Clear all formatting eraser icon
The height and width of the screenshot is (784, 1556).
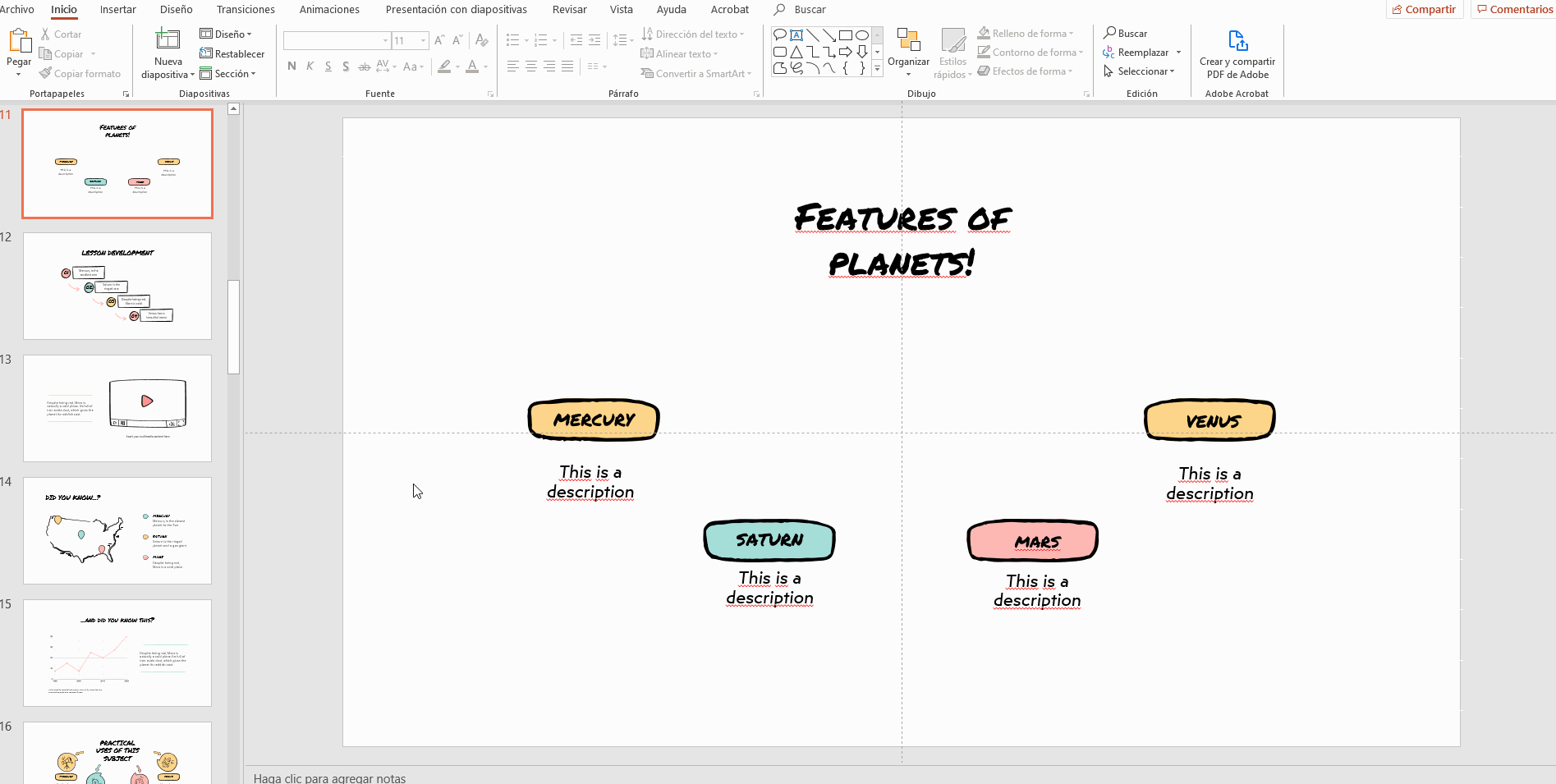(x=482, y=40)
